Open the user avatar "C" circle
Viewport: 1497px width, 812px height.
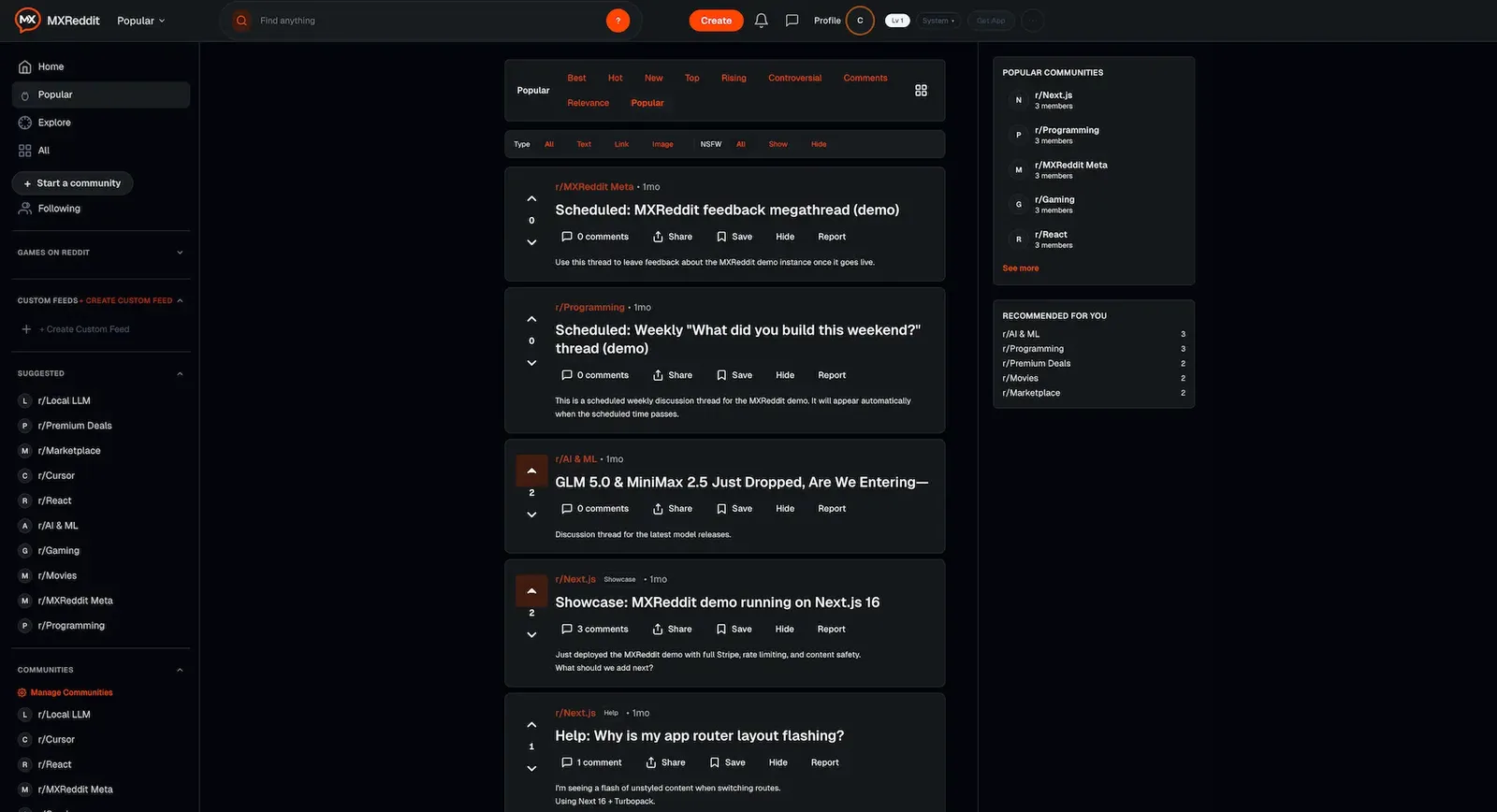[860, 21]
